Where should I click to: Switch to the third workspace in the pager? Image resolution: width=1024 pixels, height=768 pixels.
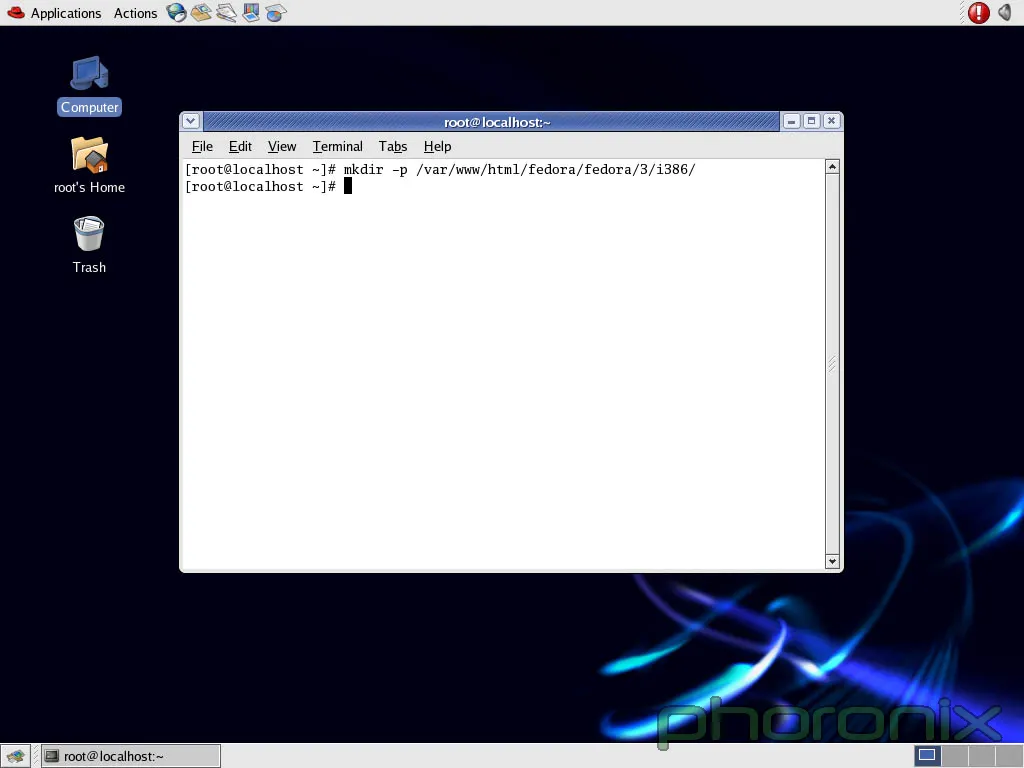982,756
